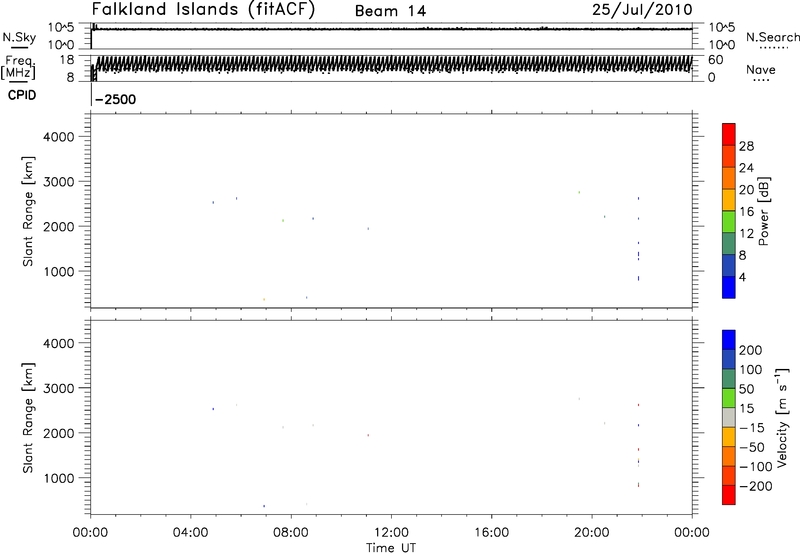This screenshot has width=800, height=554.
Task: Select the "Freq. [MHz]" axis label
Action: click(18, 68)
